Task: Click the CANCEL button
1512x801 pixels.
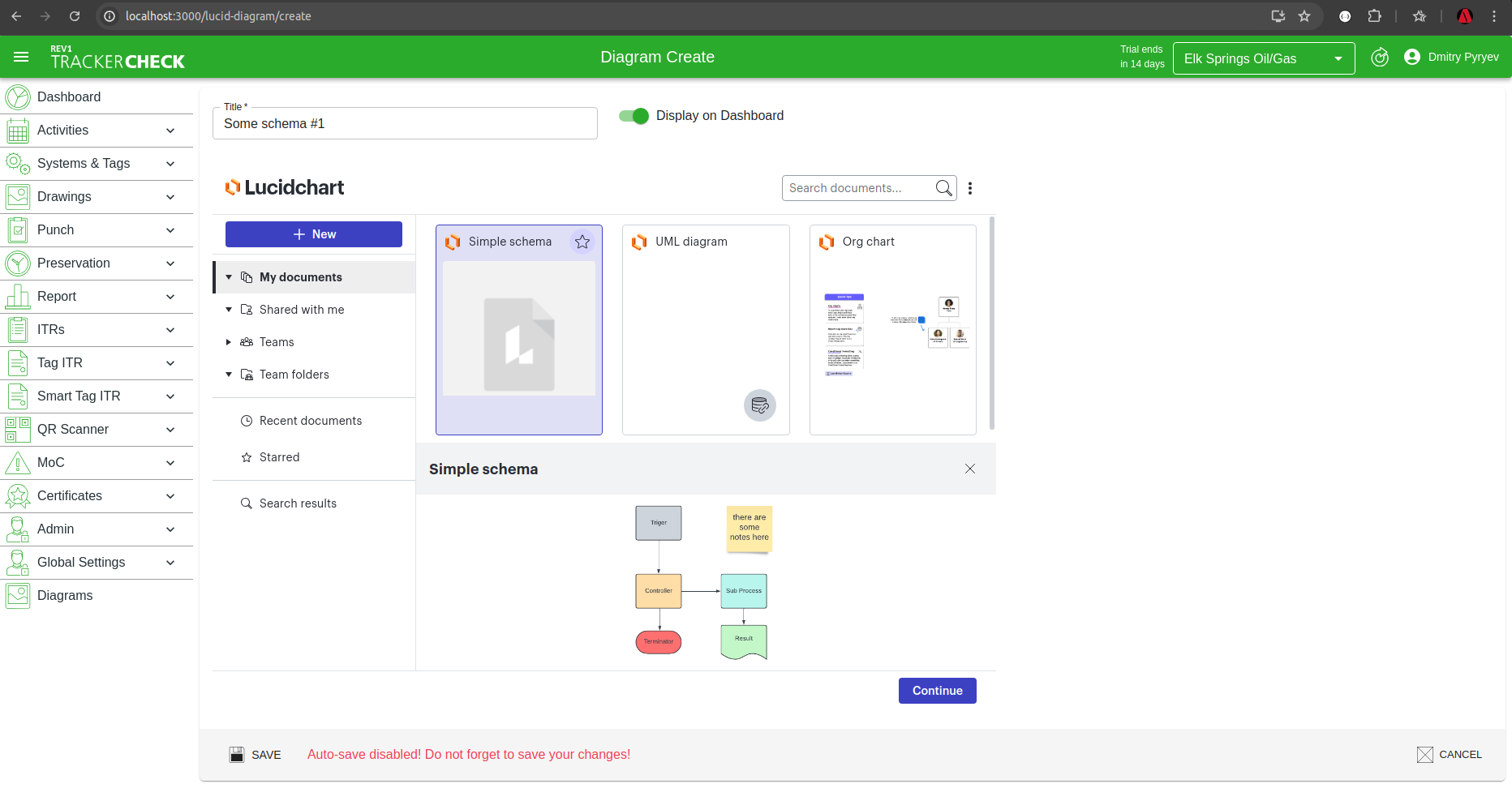Action: point(1450,755)
